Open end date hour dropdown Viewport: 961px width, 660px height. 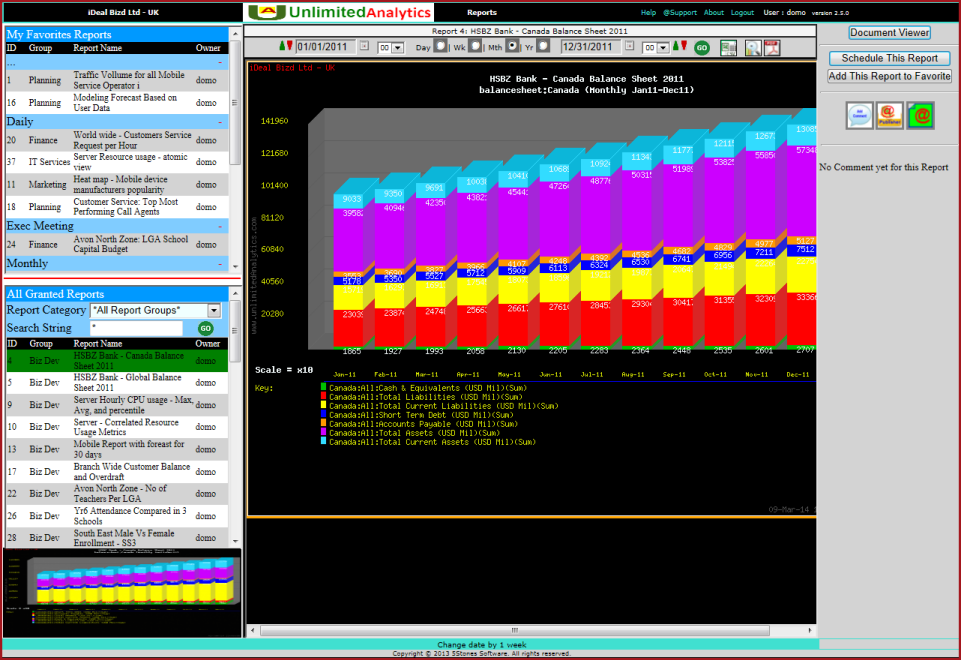click(x=656, y=47)
